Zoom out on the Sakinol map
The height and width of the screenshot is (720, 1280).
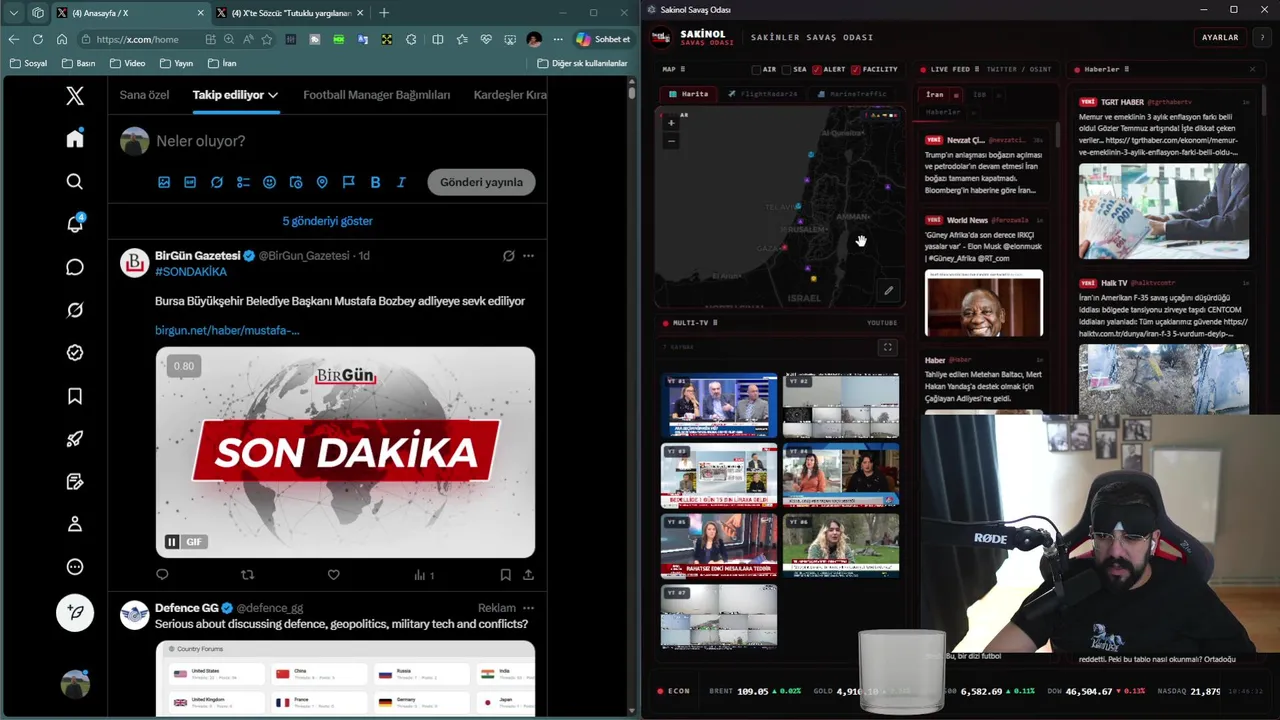pyautogui.click(x=671, y=141)
